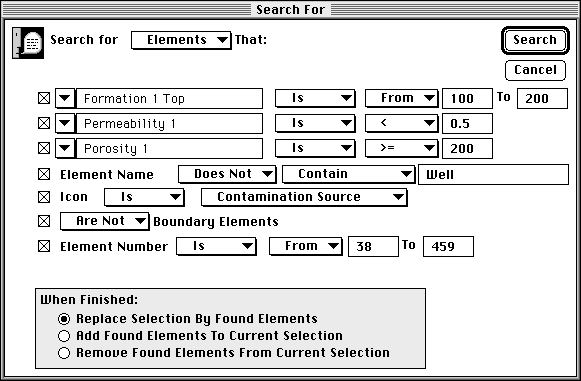Open parameter arrow beside Permeability 1
This screenshot has height=381, width=581.
pyautogui.click(x=65, y=123)
